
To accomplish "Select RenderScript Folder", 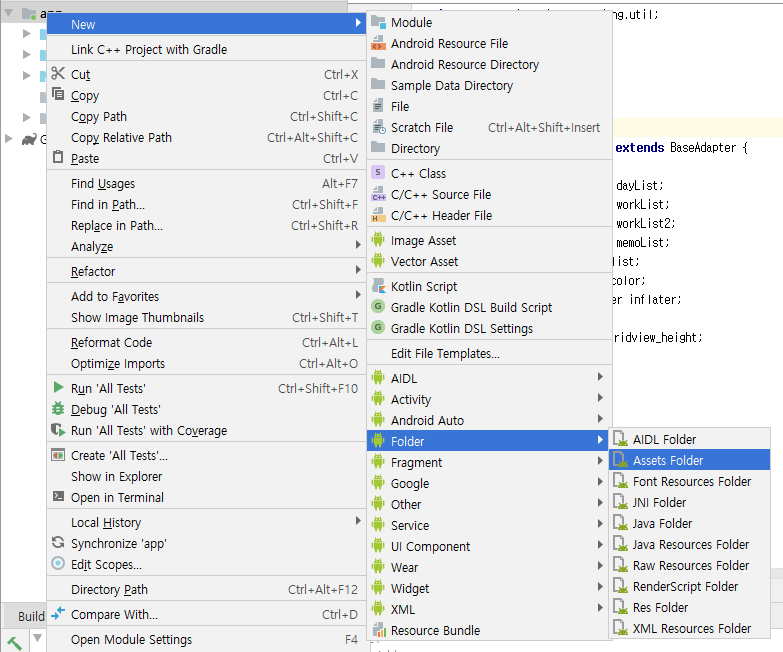I will coord(689,586).
